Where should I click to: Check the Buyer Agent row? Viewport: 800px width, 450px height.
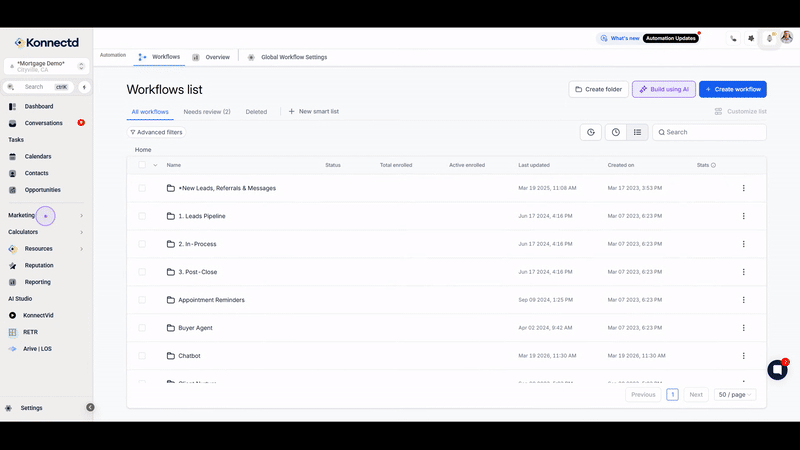click(x=142, y=328)
